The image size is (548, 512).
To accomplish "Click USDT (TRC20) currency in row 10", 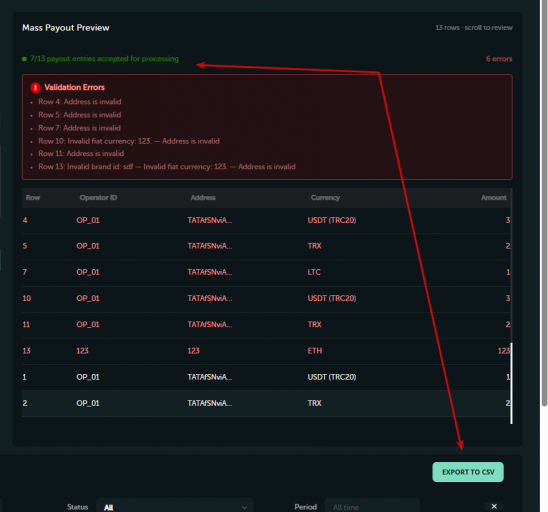I will pos(332,298).
